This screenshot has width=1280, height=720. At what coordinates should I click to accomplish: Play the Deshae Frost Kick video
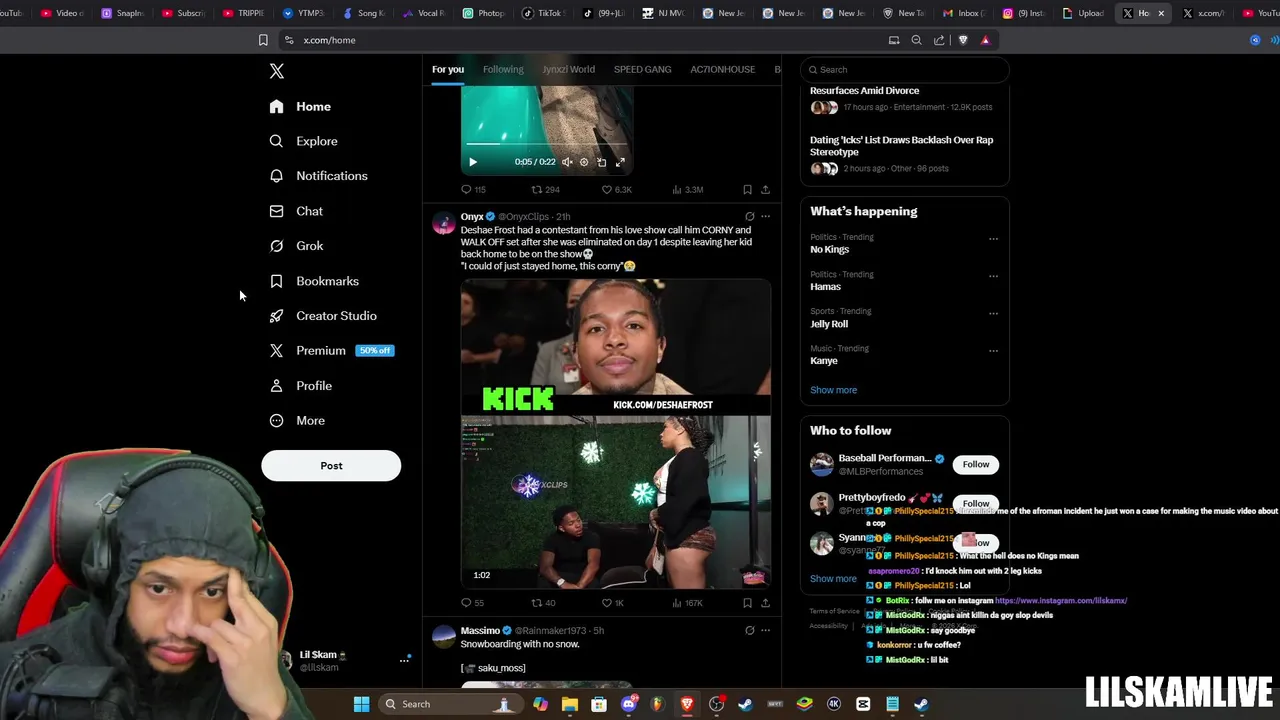click(x=616, y=433)
